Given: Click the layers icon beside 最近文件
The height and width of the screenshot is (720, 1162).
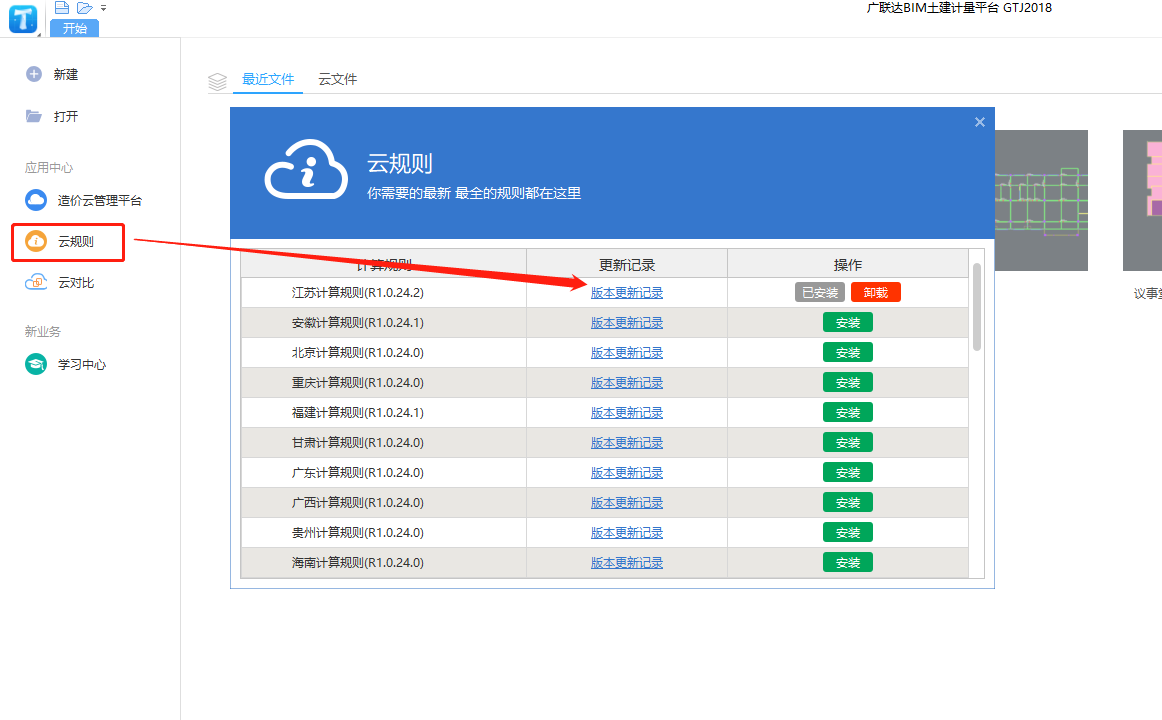Looking at the screenshot, I should pyautogui.click(x=217, y=81).
